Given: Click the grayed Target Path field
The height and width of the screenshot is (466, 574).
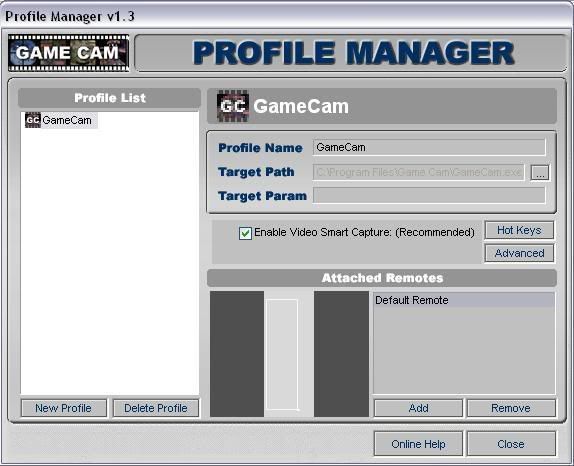Looking at the screenshot, I should (418, 172).
